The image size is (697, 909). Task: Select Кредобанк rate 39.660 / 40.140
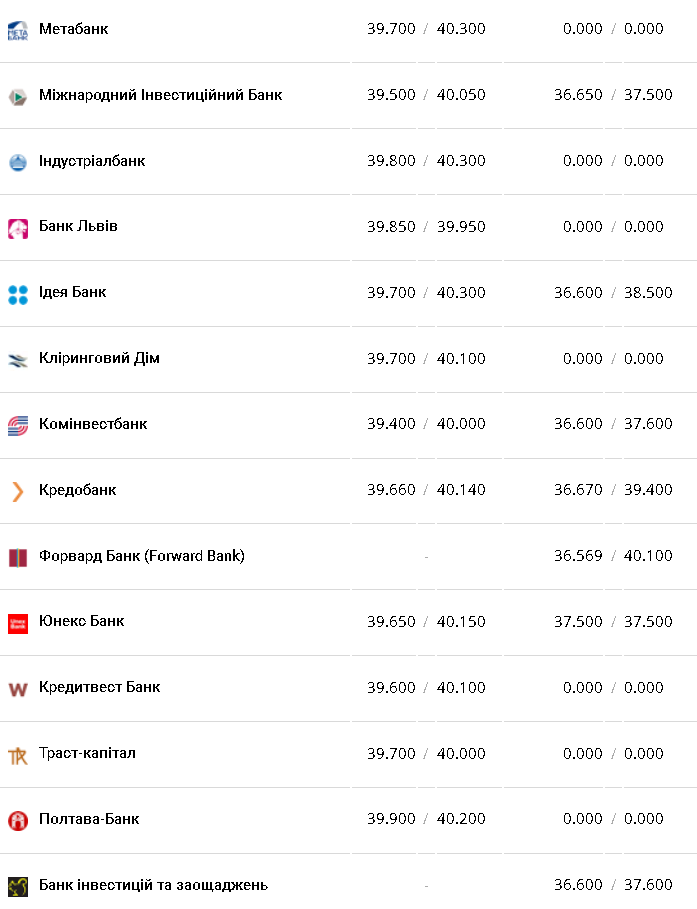426,490
